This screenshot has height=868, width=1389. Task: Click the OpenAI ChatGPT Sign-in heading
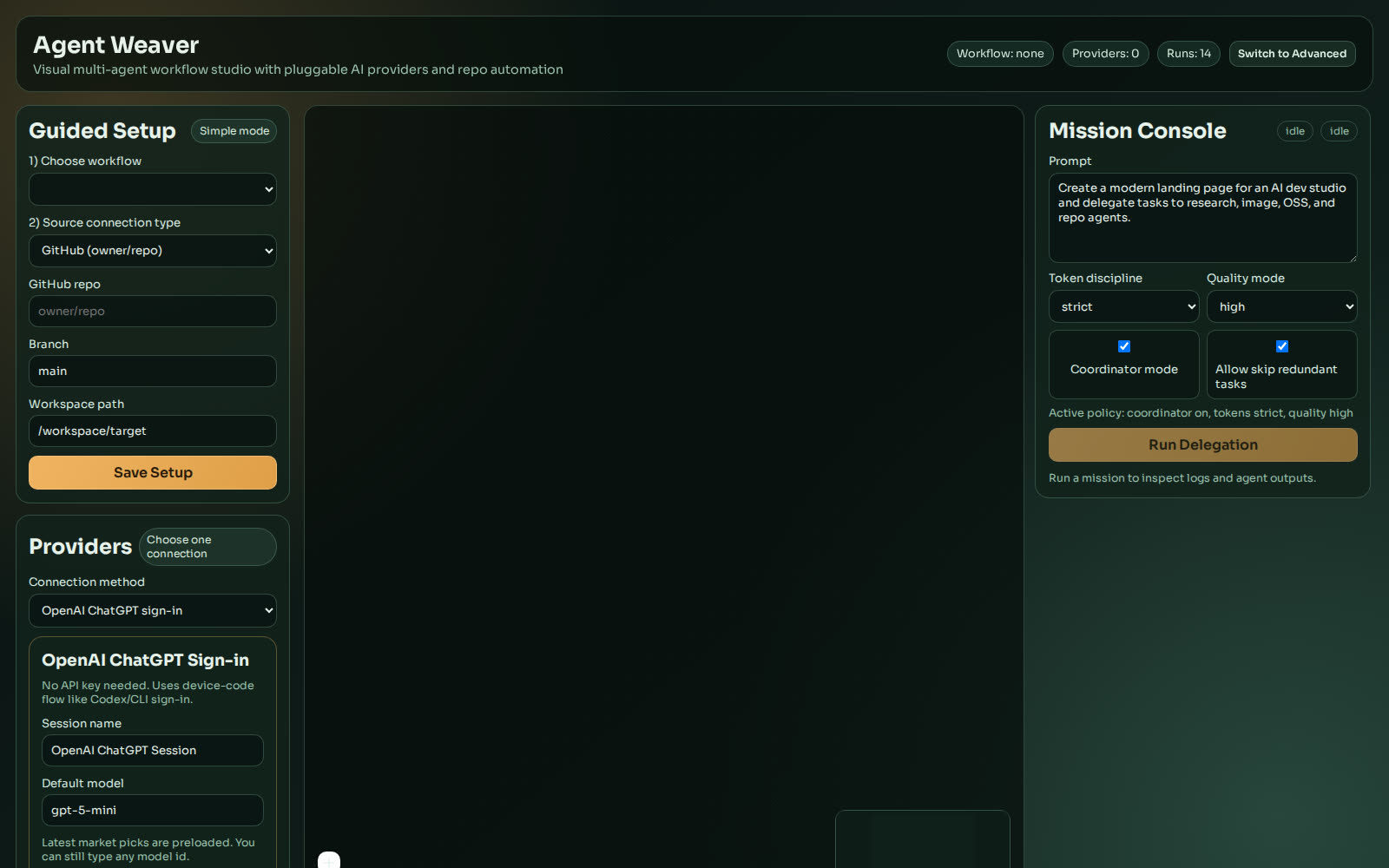145,660
